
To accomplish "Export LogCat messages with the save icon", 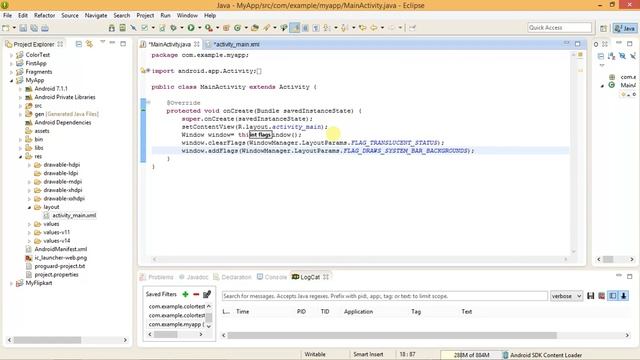I will pos(590,296).
